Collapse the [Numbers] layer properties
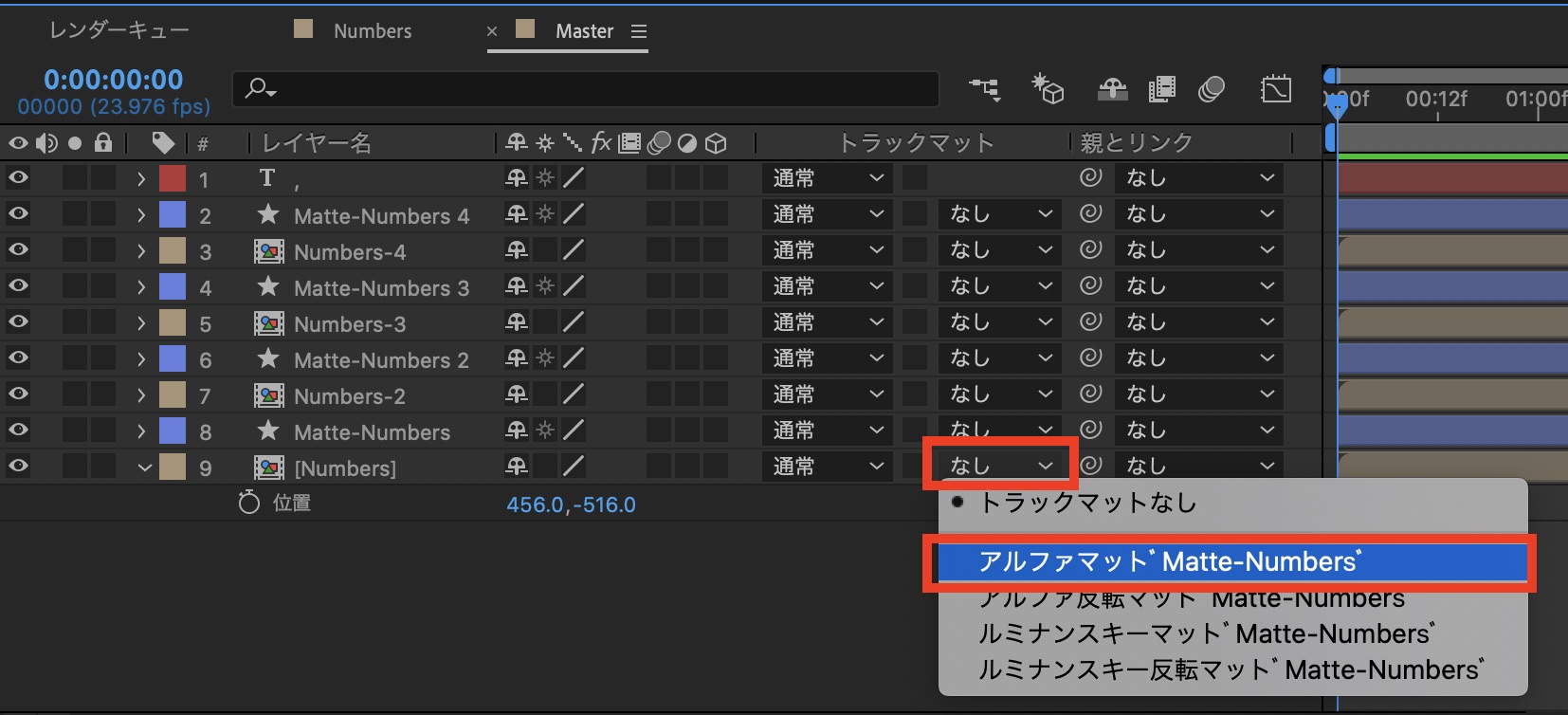Screen dimensions: 1568x715 click(x=144, y=467)
